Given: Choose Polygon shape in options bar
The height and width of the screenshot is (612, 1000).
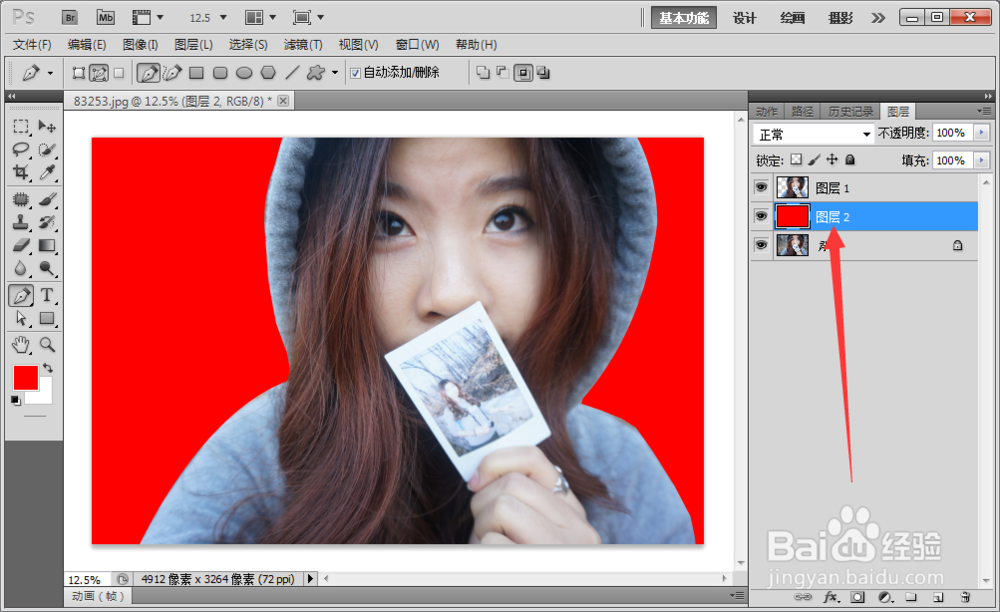Looking at the screenshot, I should 268,73.
